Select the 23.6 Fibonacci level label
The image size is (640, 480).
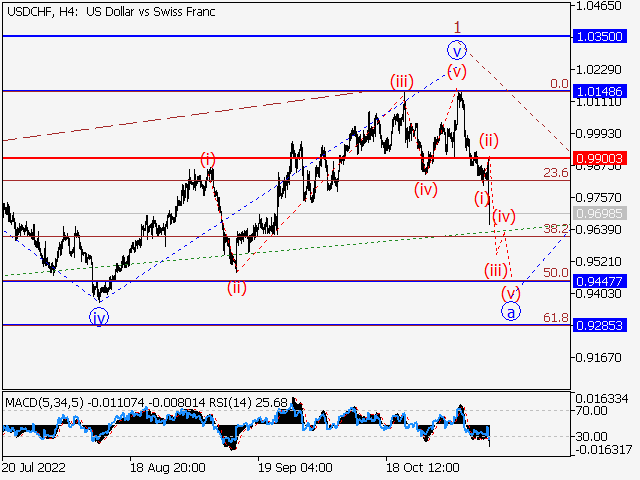tap(555, 173)
